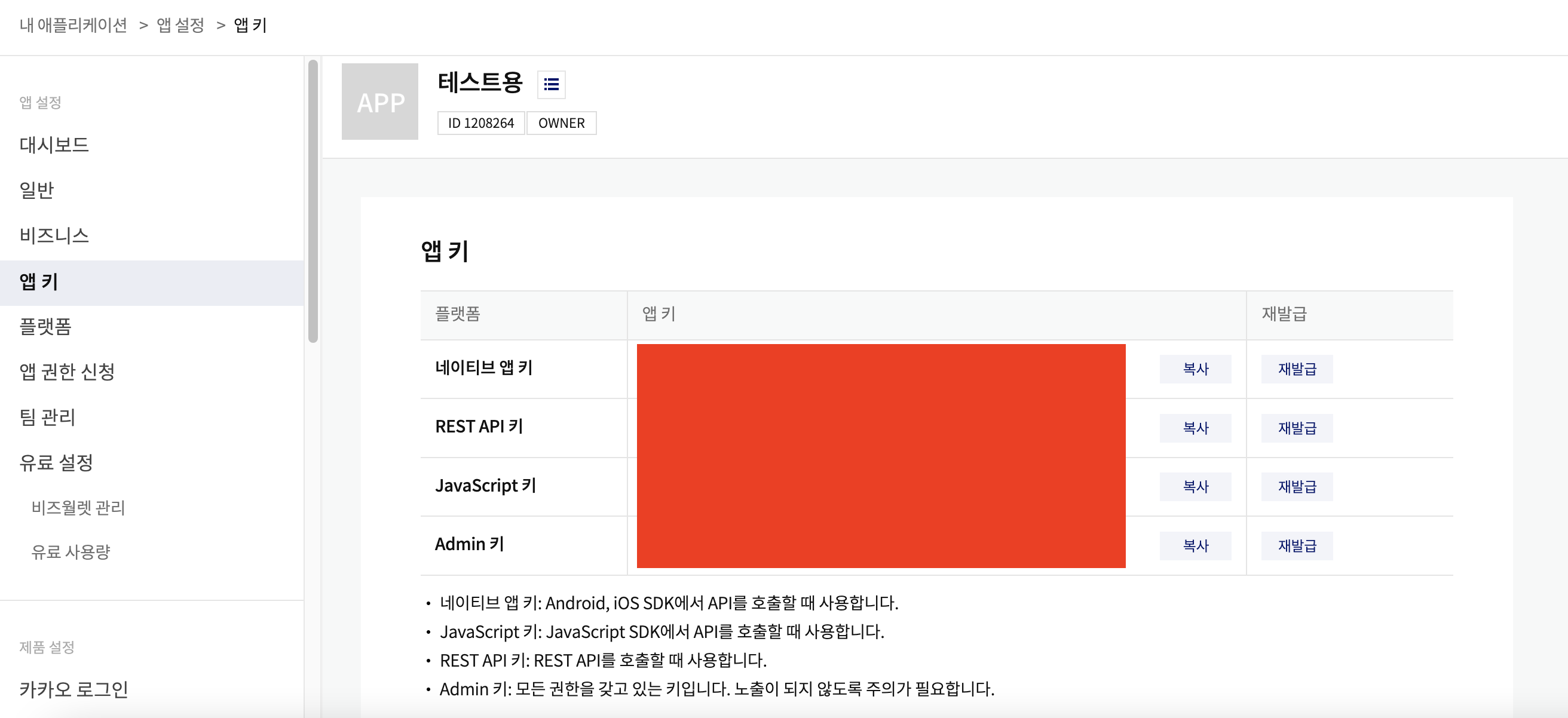Open 팀 관리 in the sidebar
Screen dimensions: 1568x718
[47, 418]
